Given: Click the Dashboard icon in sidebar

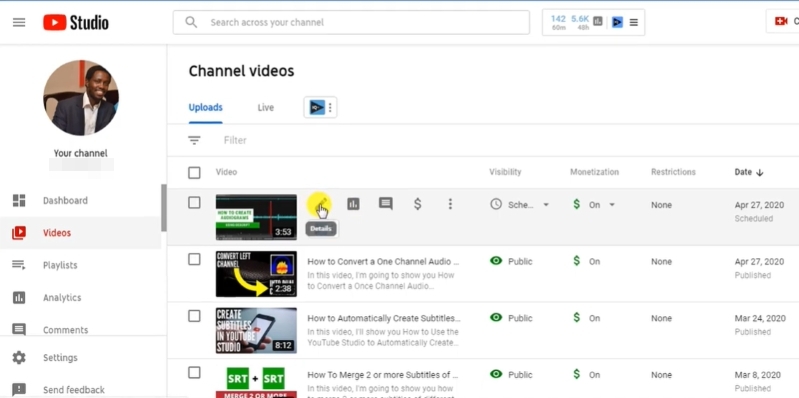Looking at the screenshot, I should click(19, 200).
